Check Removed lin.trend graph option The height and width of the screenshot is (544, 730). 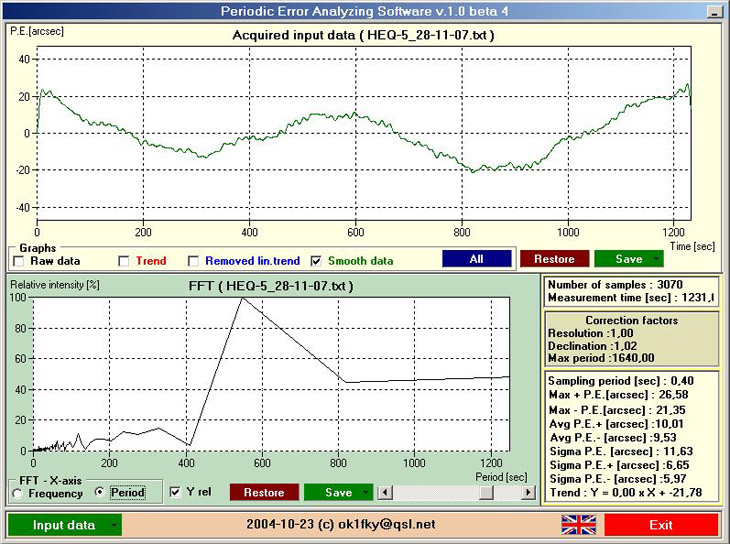(x=193, y=261)
